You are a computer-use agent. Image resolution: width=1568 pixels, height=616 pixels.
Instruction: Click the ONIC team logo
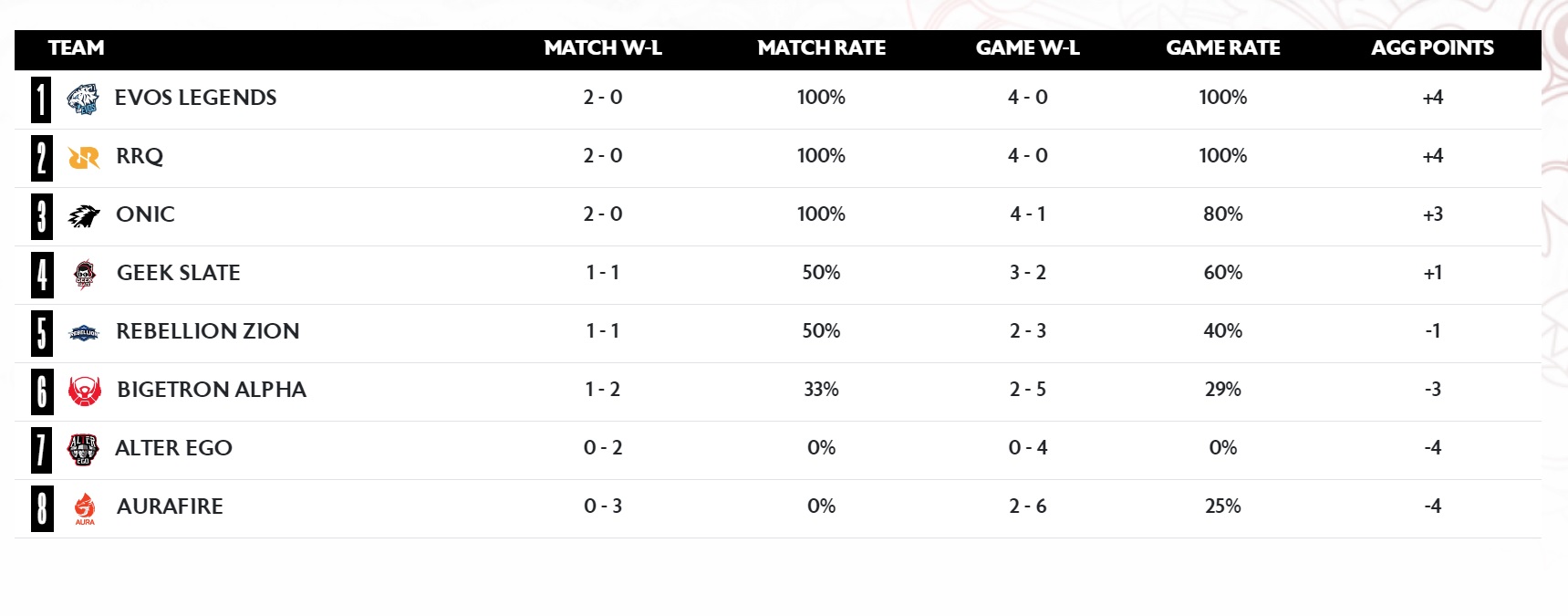click(x=84, y=216)
